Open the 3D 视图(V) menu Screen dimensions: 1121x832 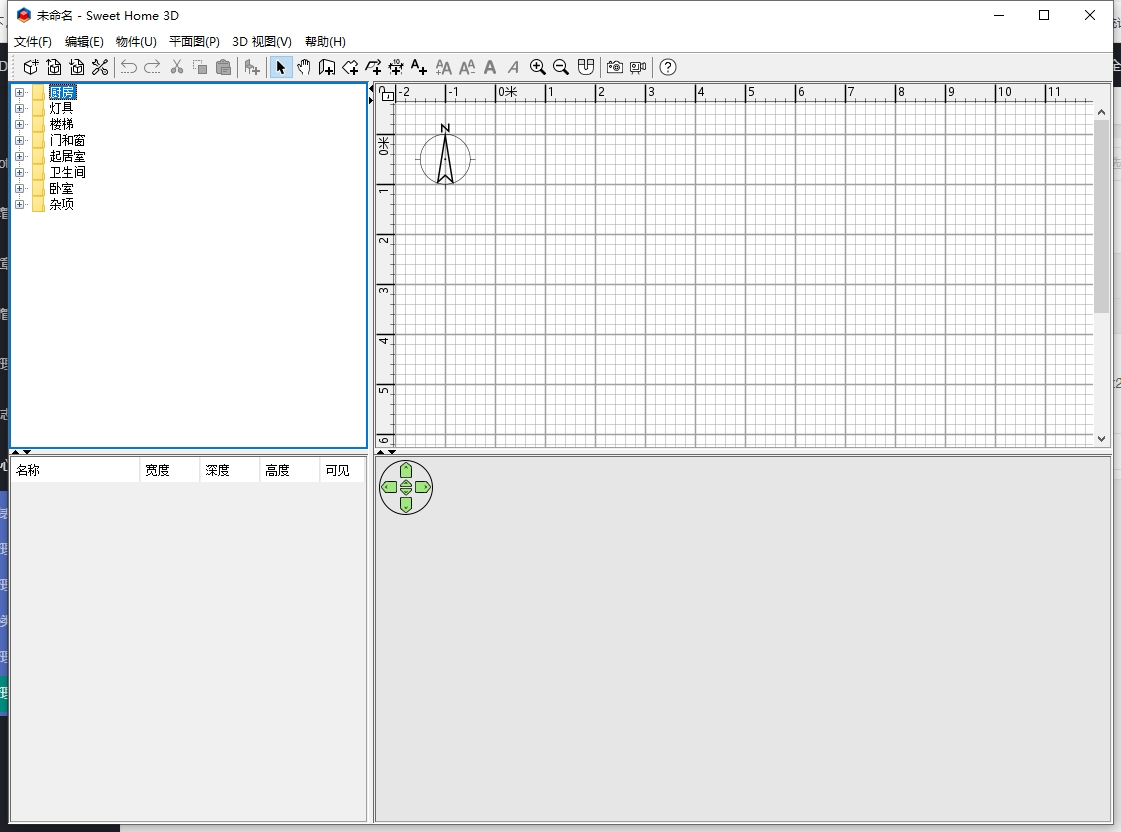[262, 42]
